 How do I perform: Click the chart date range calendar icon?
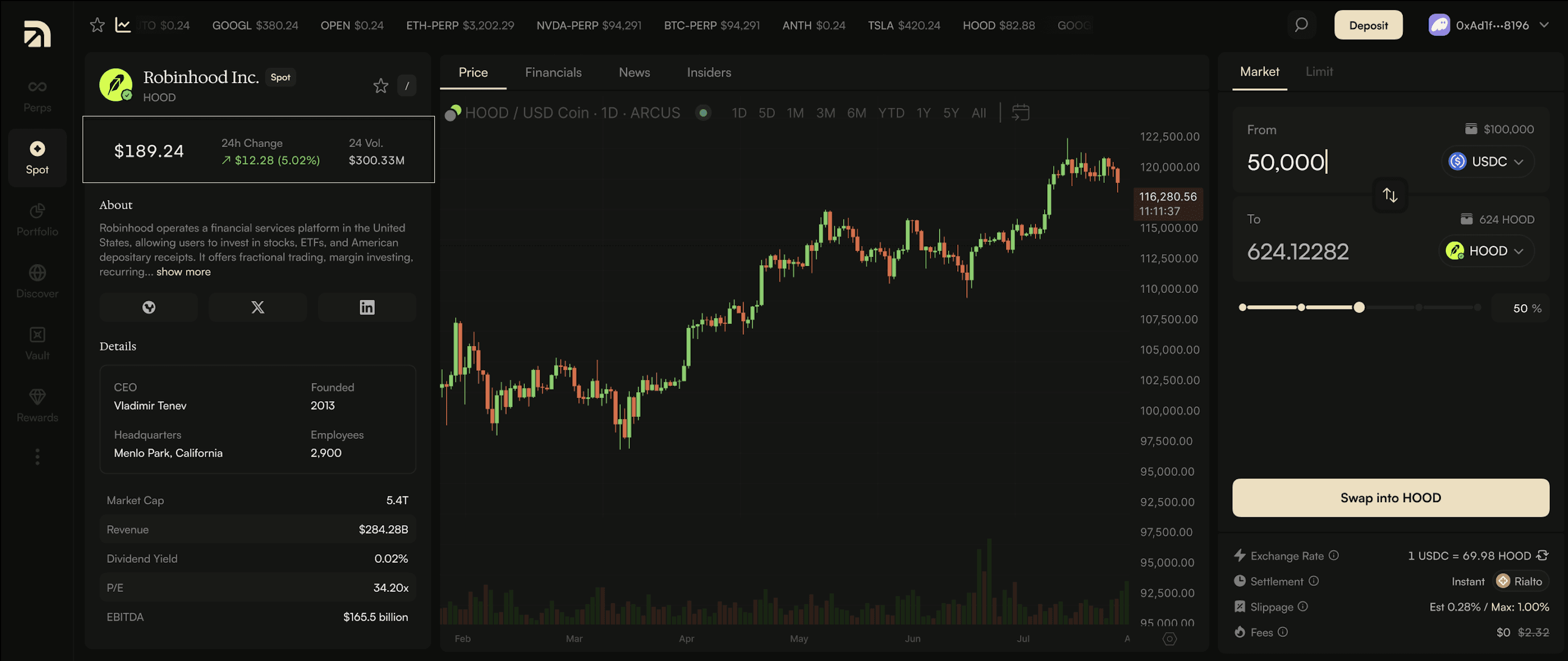(1020, 113)
